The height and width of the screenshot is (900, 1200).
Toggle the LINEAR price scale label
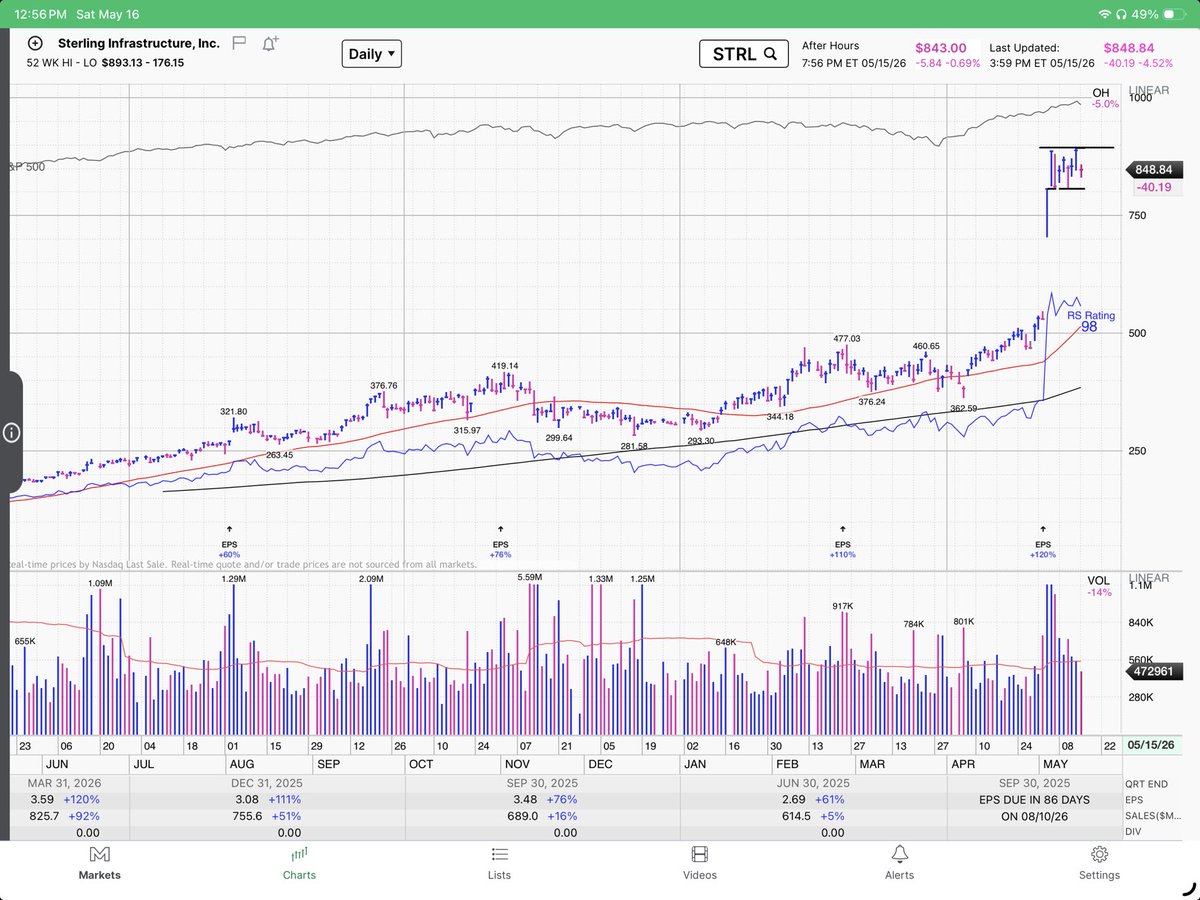[1147, 90]
